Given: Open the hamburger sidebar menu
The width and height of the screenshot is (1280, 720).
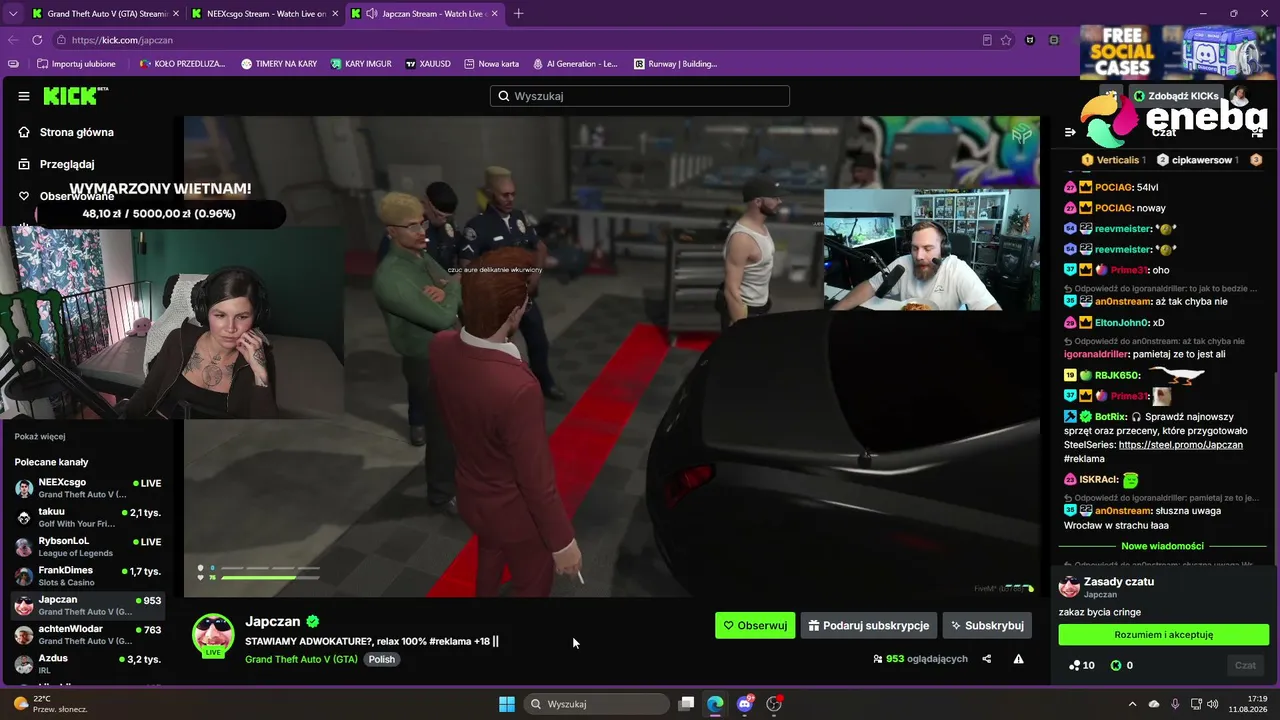Looking at the screenshot, I should 24,96.
